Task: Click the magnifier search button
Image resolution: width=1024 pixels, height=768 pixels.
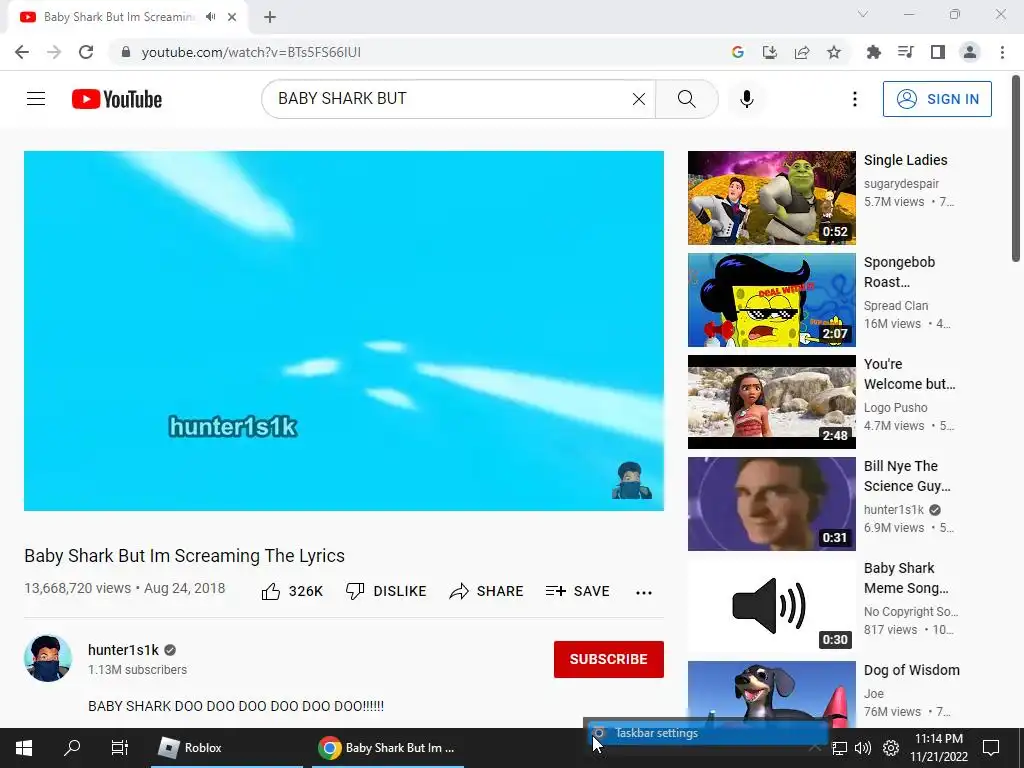Action: (x=686, y=99)
